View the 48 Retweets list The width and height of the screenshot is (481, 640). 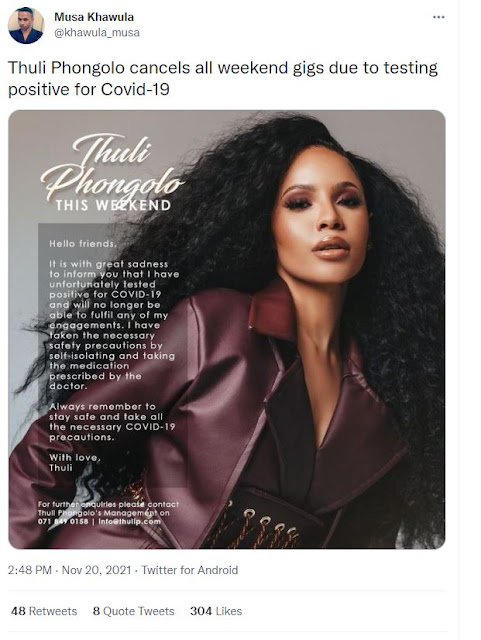point(44,611)
